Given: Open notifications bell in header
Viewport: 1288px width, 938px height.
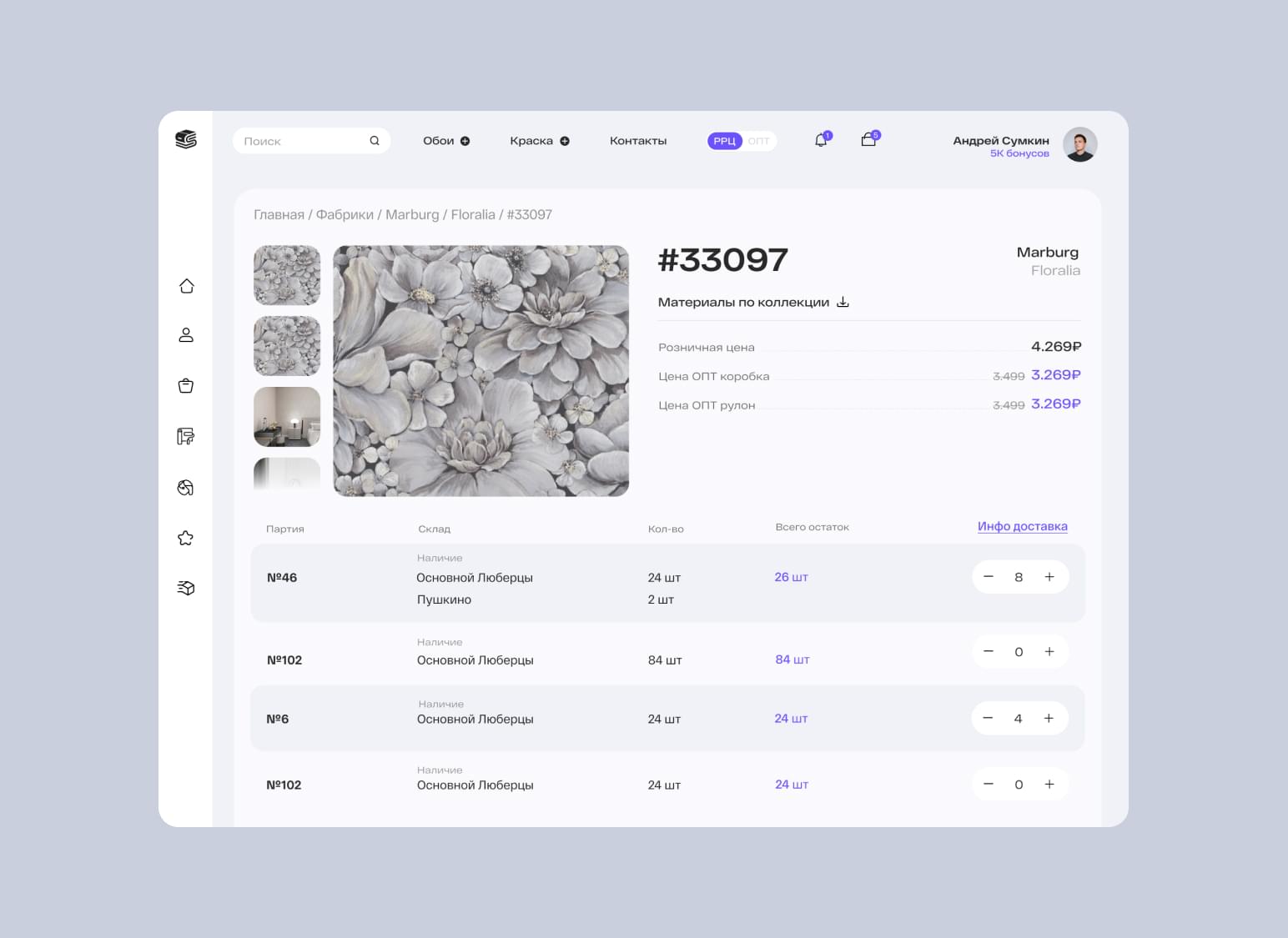Looking at the screenshot, I should click(822, 141).
